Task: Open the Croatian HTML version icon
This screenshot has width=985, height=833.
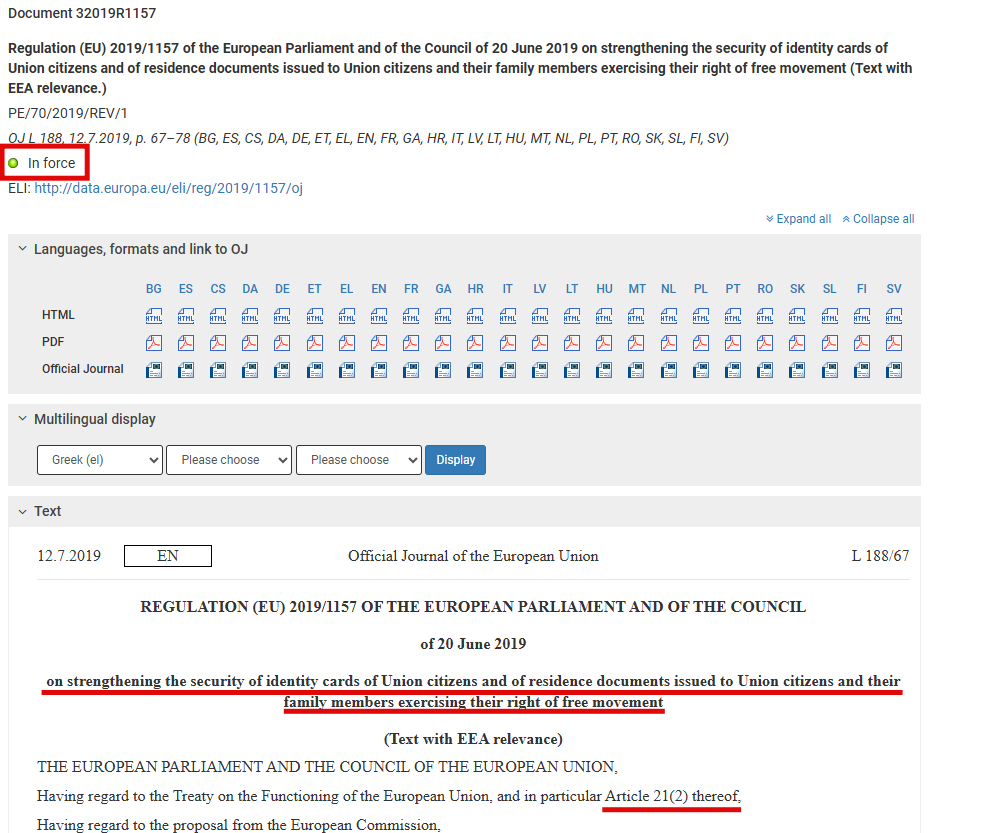Action: tap(476, 315)
